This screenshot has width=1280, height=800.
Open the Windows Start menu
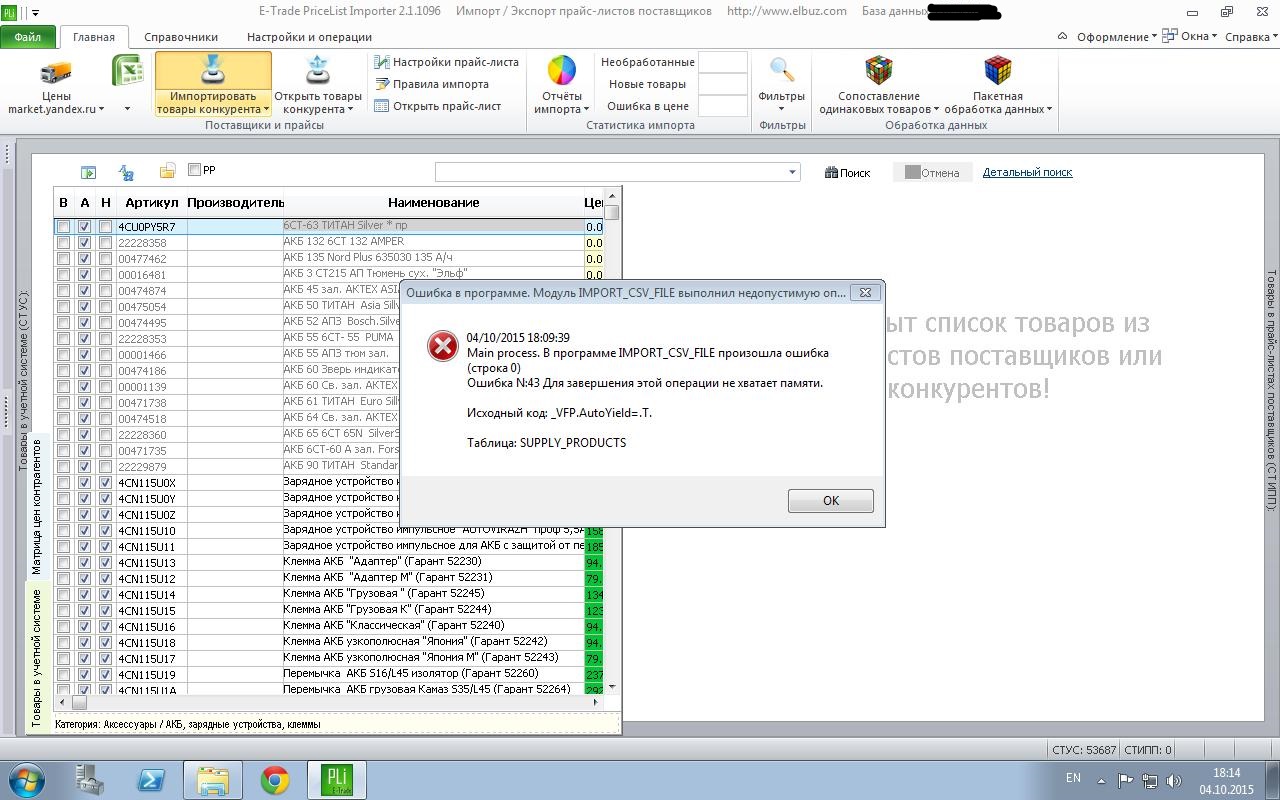(26, 780)
